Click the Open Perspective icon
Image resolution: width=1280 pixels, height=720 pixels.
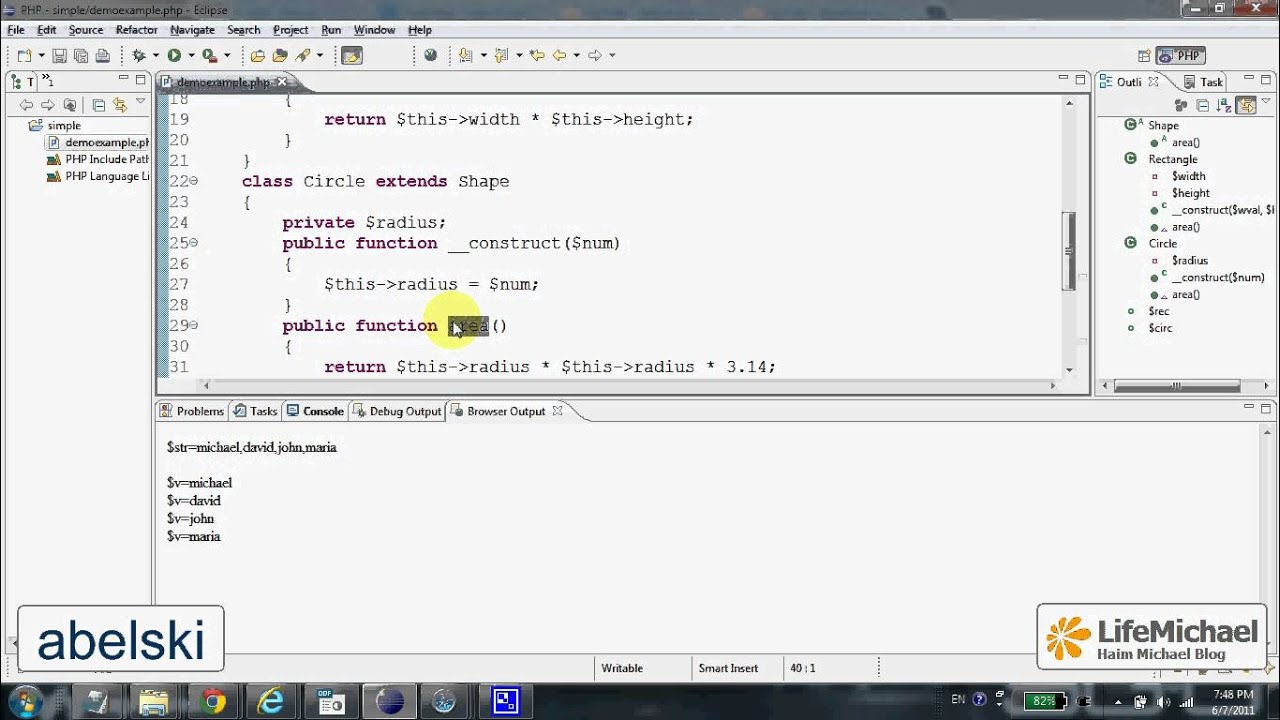[x=1144, y=56]
